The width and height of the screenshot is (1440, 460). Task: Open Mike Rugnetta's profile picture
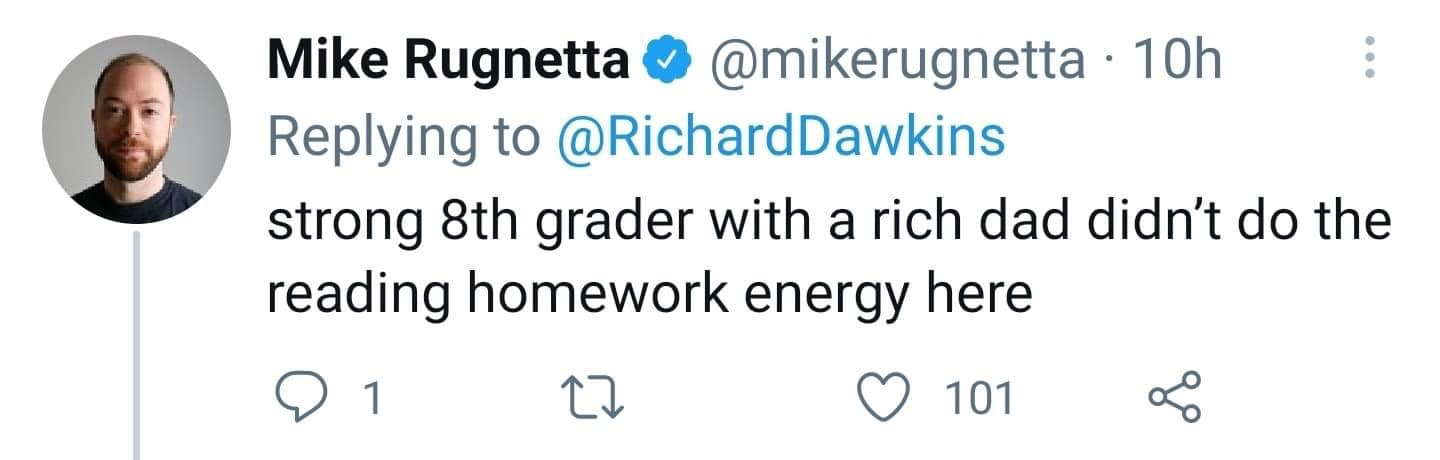[137, 128]
